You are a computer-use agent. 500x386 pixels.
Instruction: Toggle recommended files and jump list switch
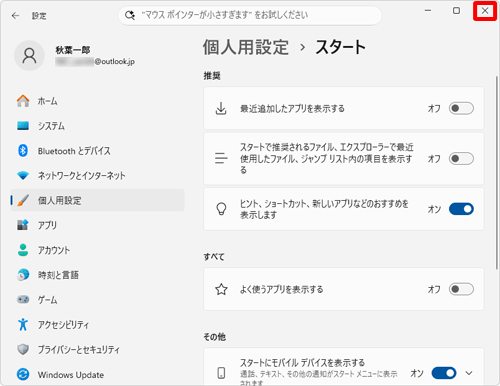[x=461, y=159]
